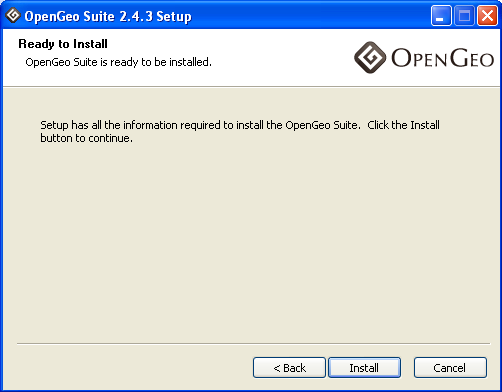Click the OPENGEO wordmark in the banner

point(442,58)
